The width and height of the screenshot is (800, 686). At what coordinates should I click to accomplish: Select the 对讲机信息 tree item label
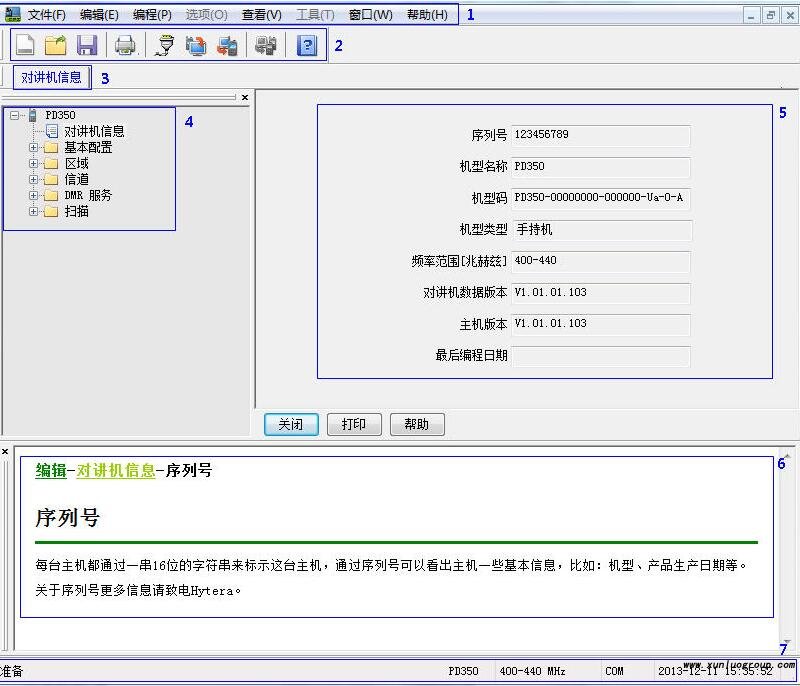94,132
